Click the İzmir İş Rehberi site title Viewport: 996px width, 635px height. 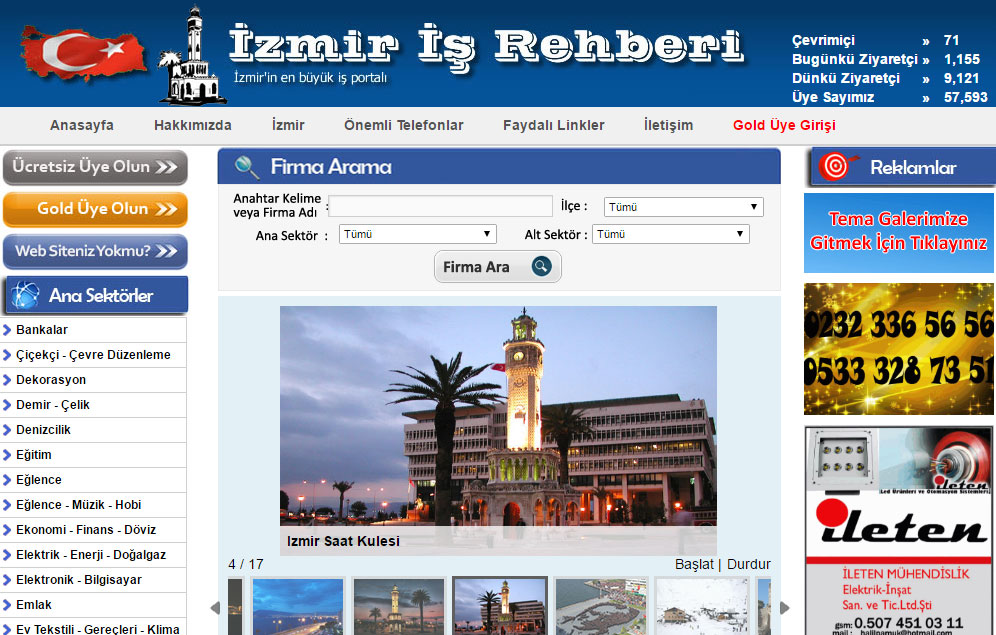tap(487, 47)
